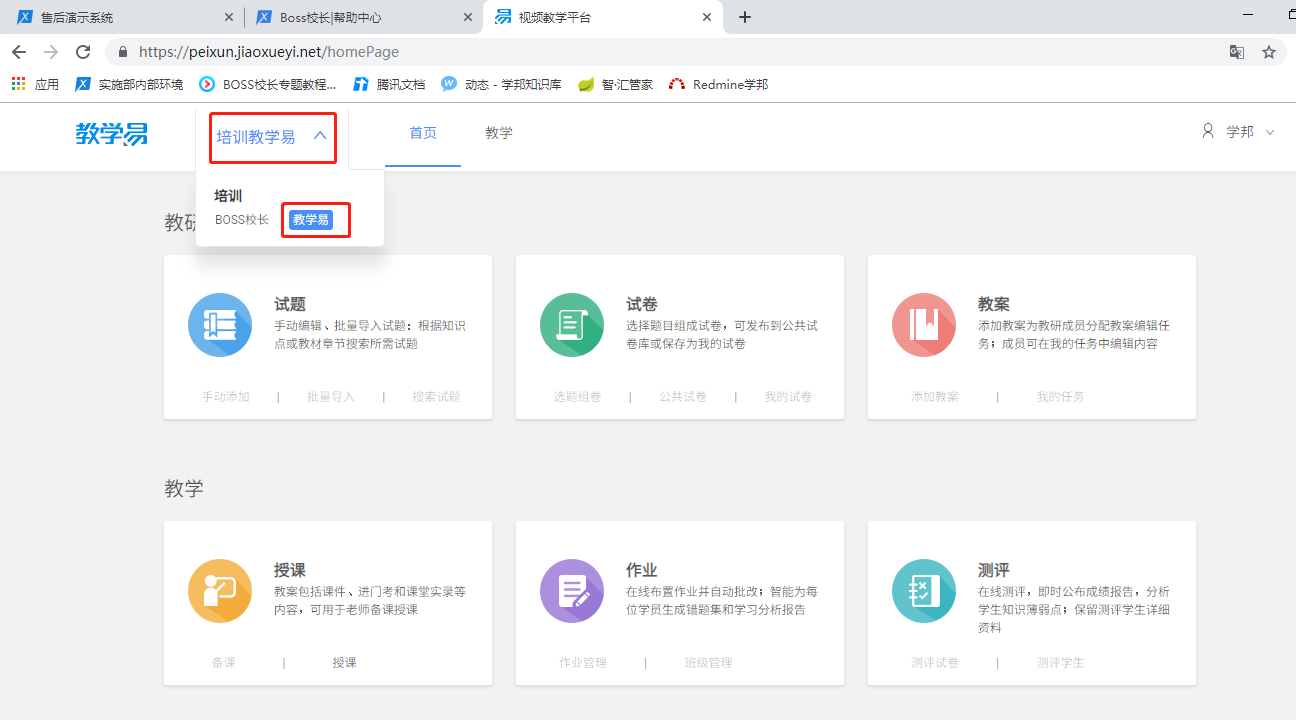Image resolution: width=1296 pixels, height=720 pixels.
Task: Click the 公共试卷 link
Action: click(x=683, y=397)
